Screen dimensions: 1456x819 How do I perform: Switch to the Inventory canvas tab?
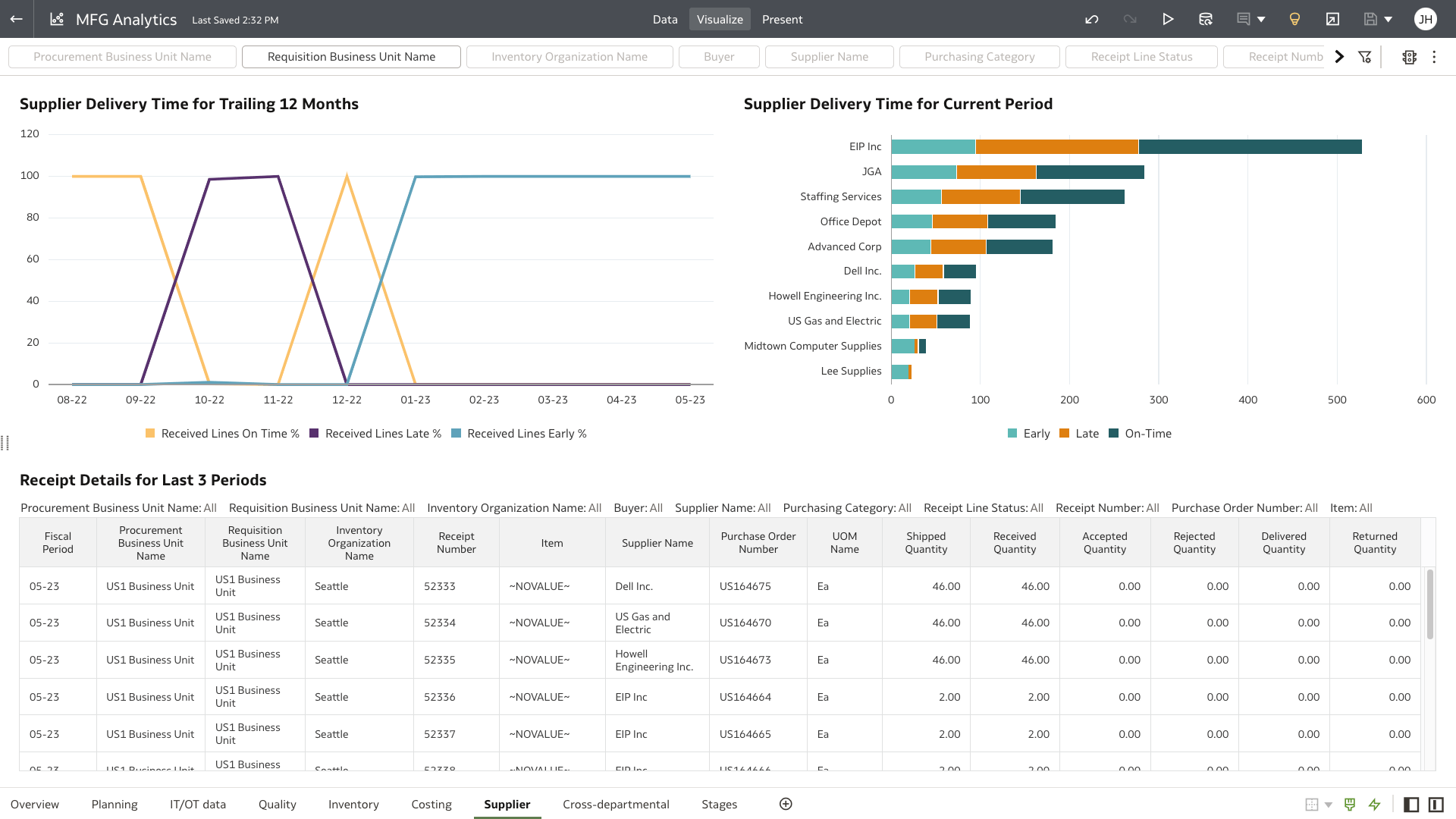(353, 804)
